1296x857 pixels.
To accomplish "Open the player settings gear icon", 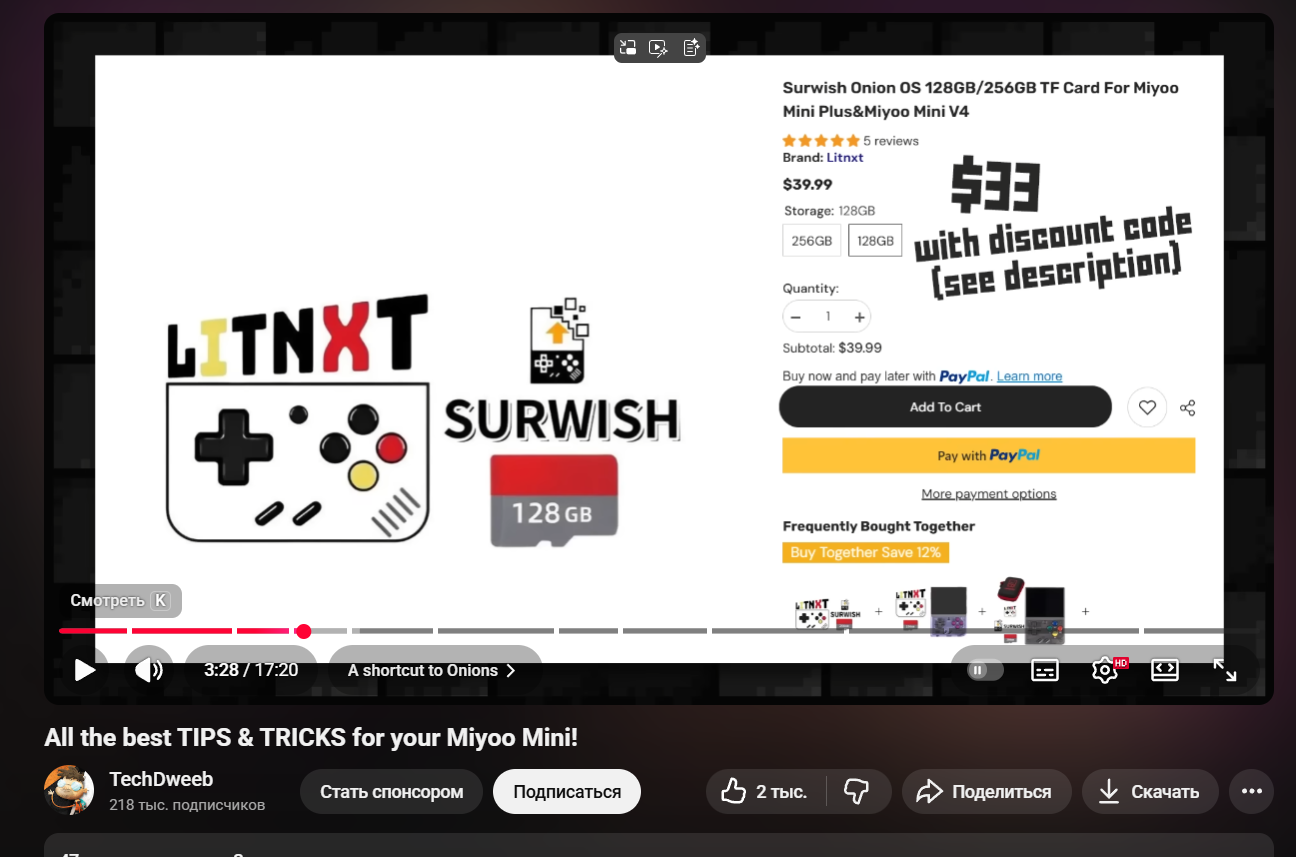I will click(1105, 670).
